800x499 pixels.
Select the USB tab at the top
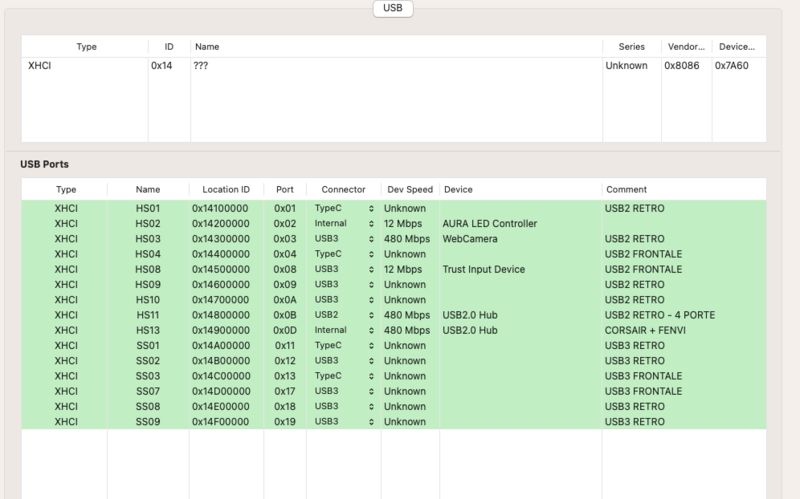tap(393, 8)
